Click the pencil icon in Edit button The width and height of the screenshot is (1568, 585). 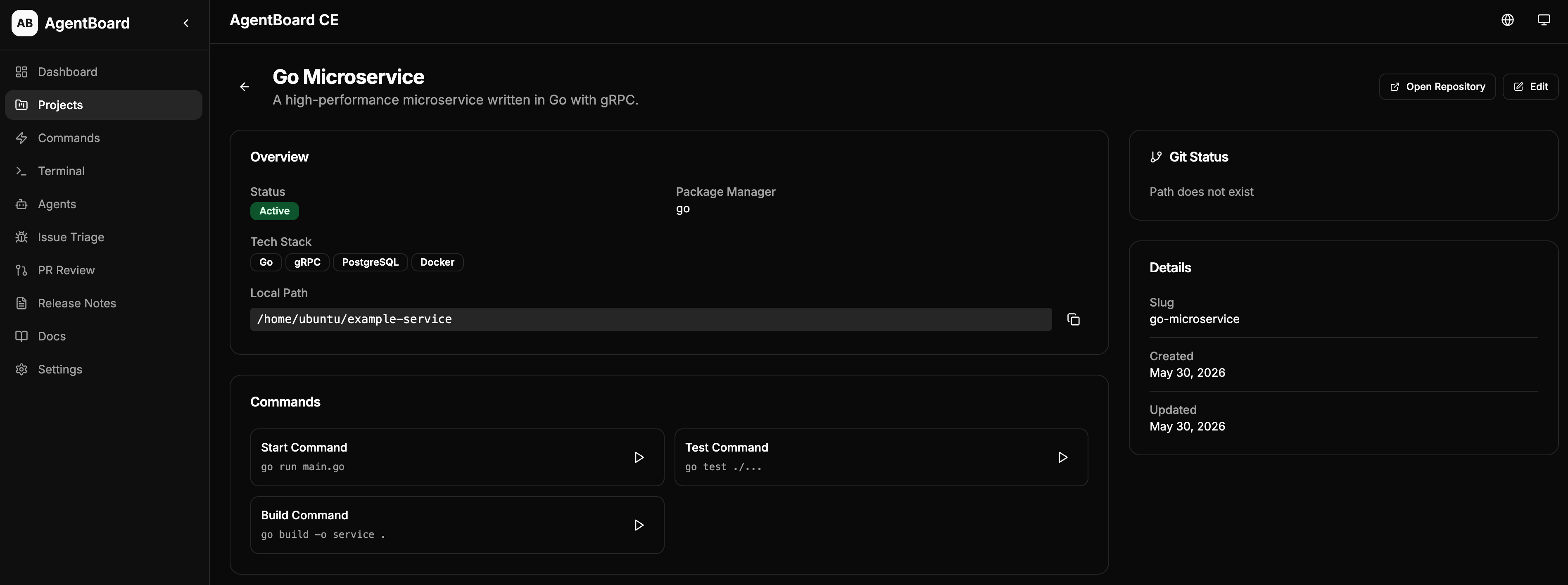point(1518,87)
